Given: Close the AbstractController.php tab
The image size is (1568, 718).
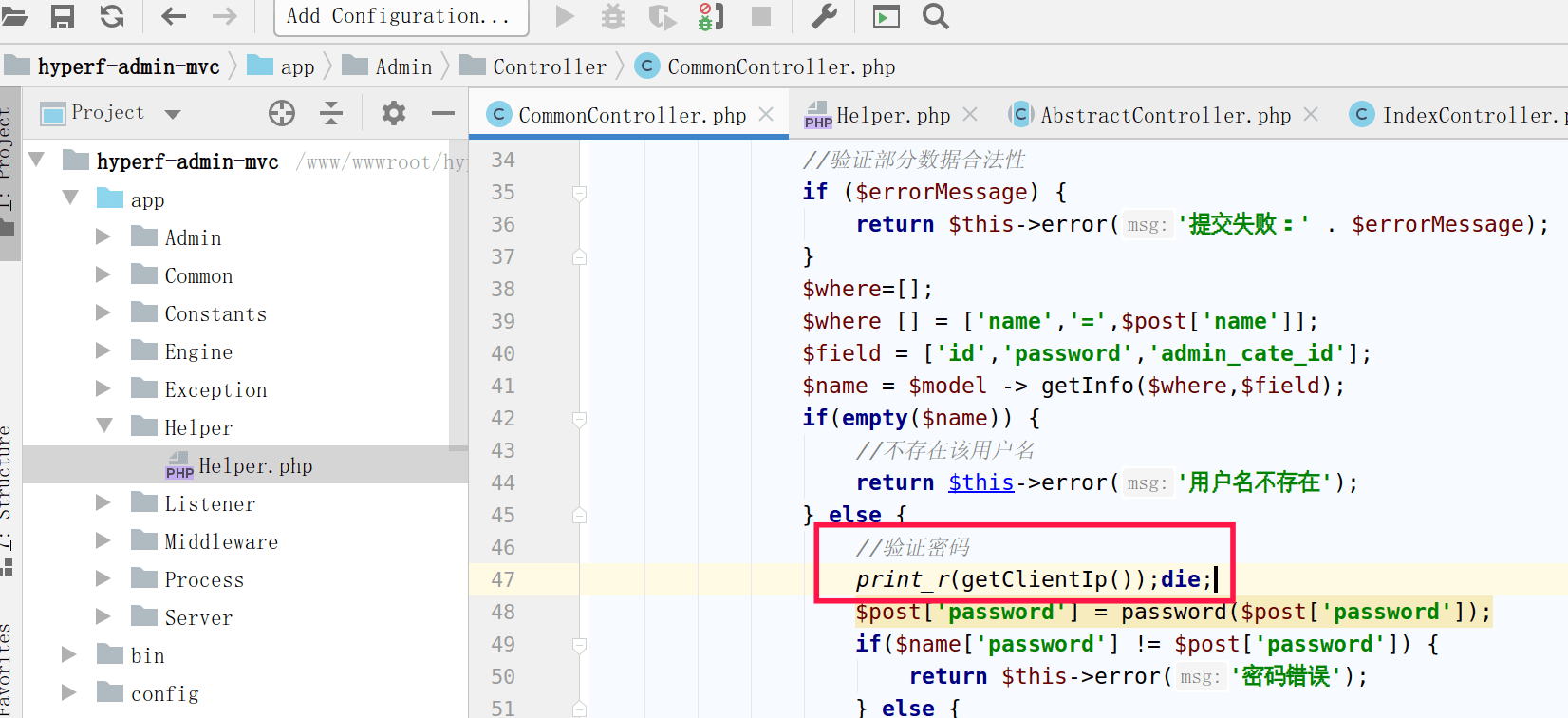Looking at the screenshot, I should [1311, 114].
